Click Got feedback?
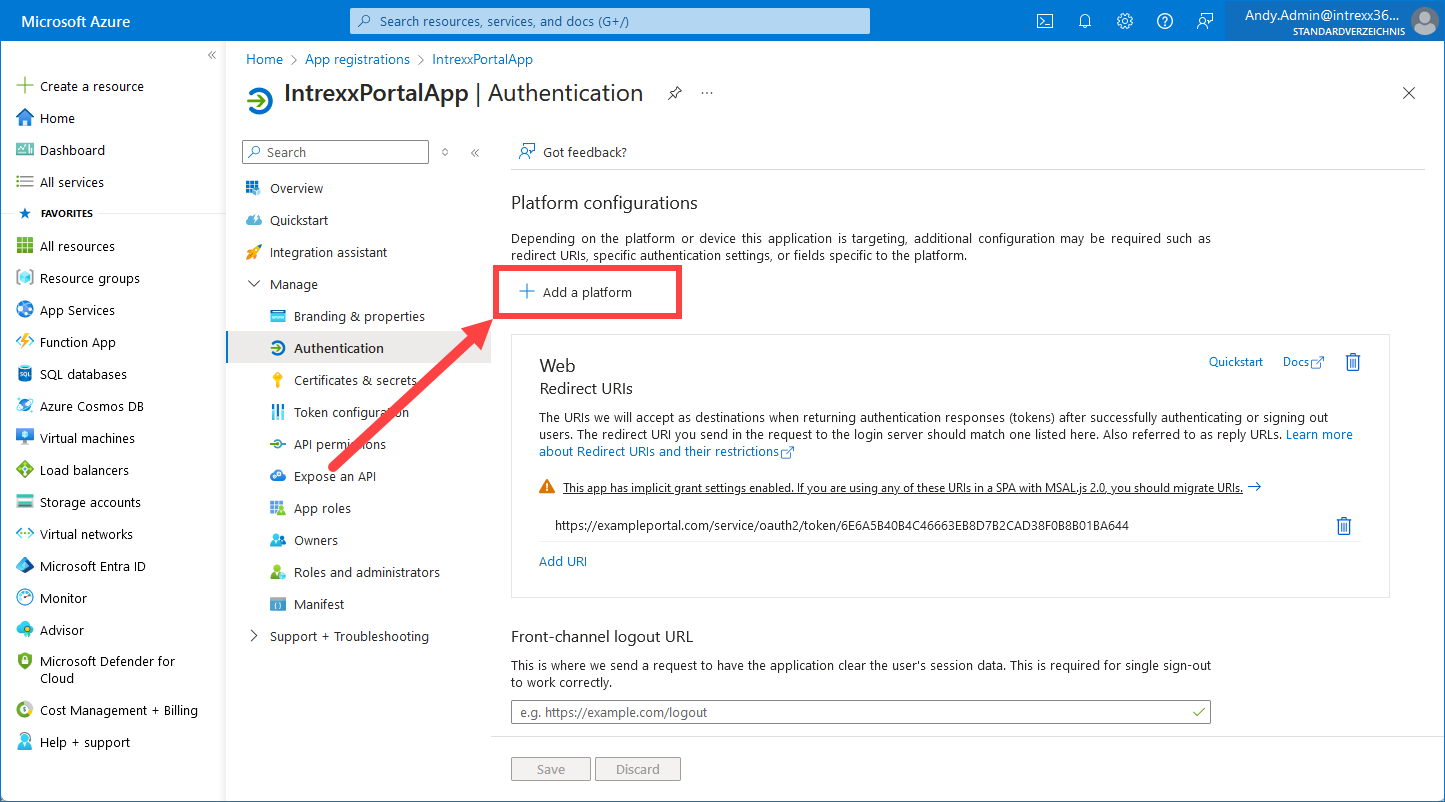1445x802 pixels. 572,152
